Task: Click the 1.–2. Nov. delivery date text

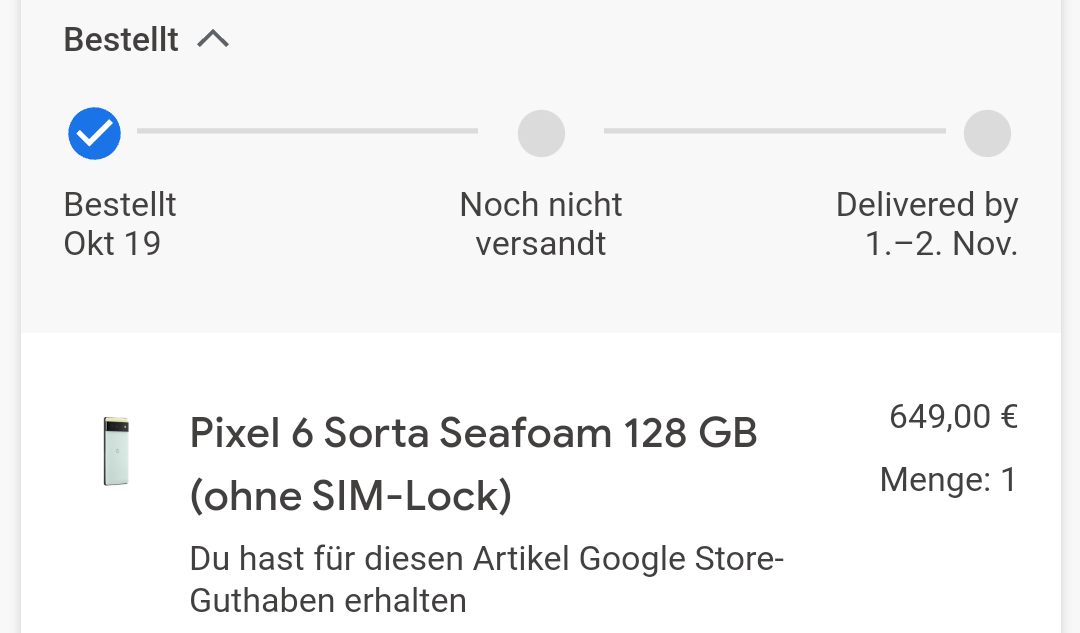Action: (x=941, y=243)
